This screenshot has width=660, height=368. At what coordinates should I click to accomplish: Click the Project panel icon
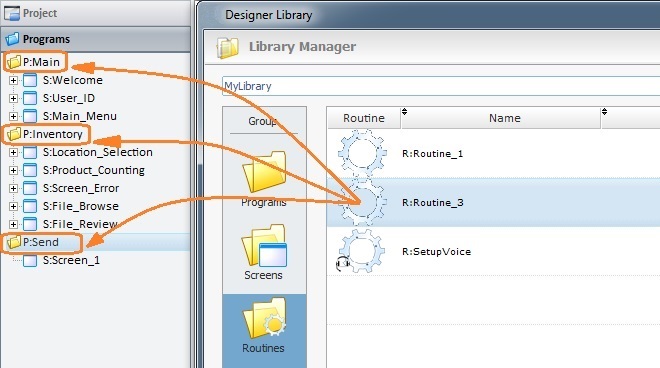click(x=12, y=13)
